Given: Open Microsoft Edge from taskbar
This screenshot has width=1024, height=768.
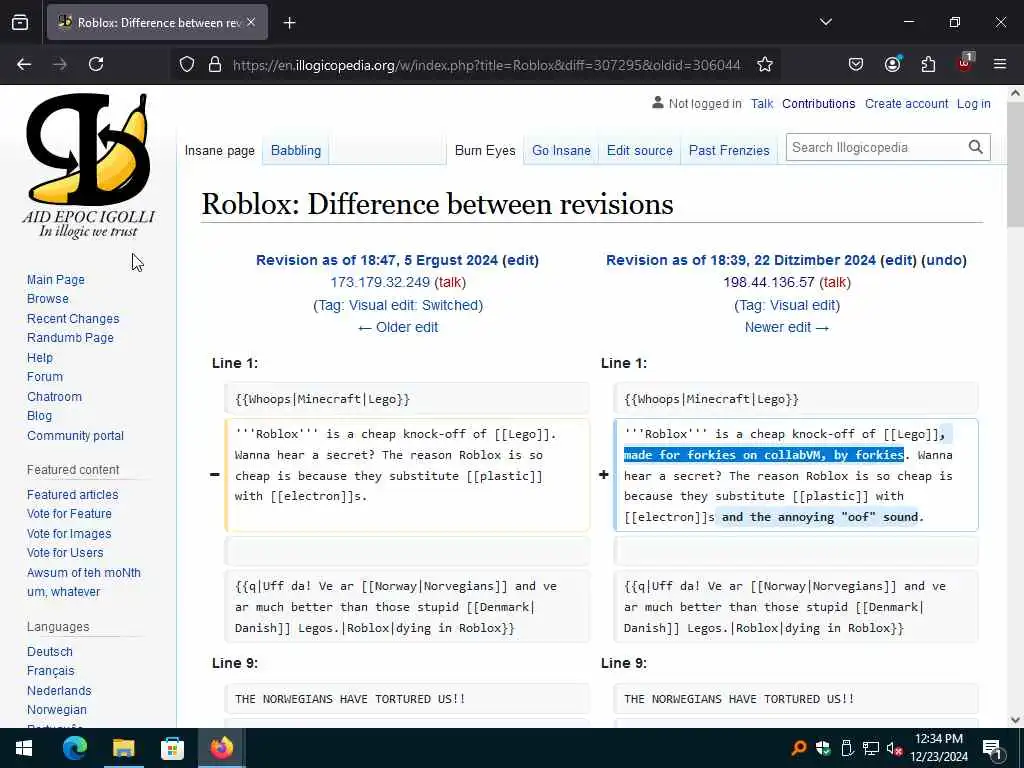Looking at the screenshot, I should coord(74,748).
